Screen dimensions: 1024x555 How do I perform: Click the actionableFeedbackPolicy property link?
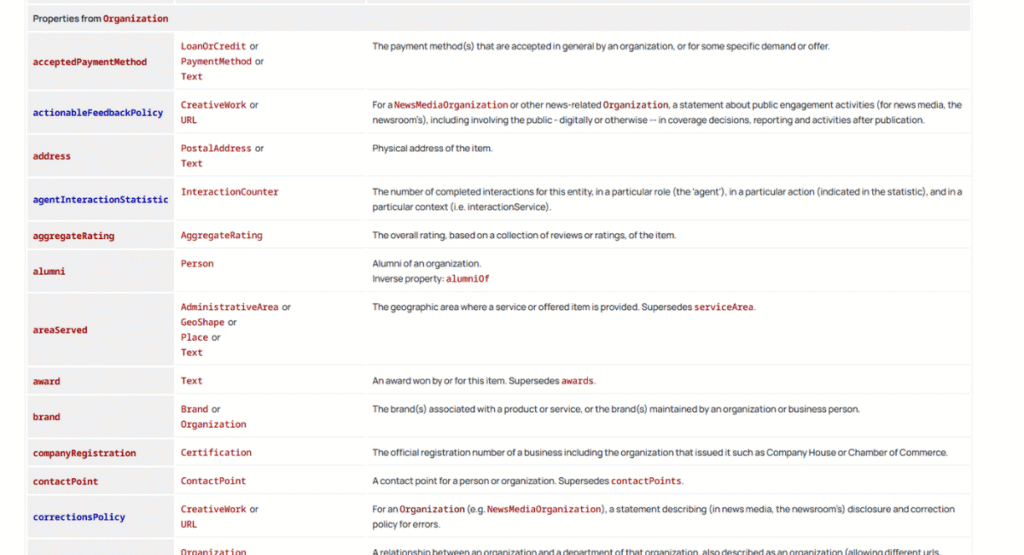(98, 113)
